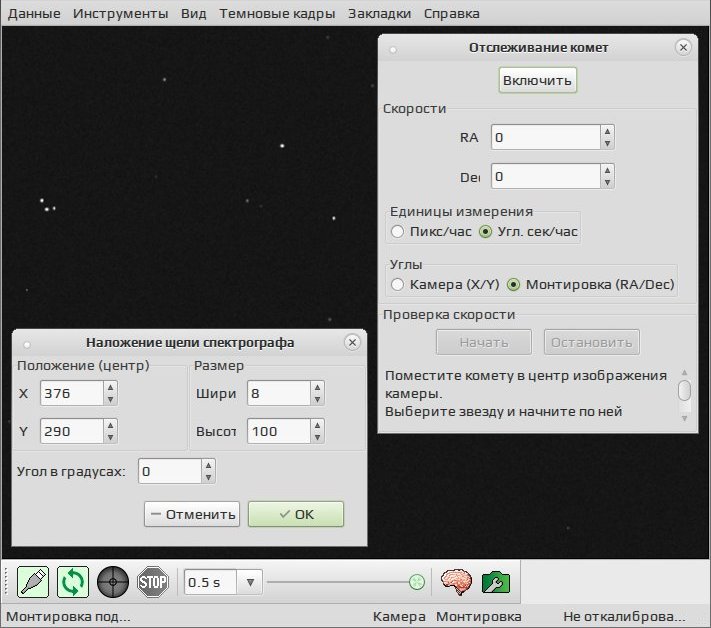This screenshot has height=628, width=711.
Task: Decrease Dec speed with down arrow
Action: (607, 183)
